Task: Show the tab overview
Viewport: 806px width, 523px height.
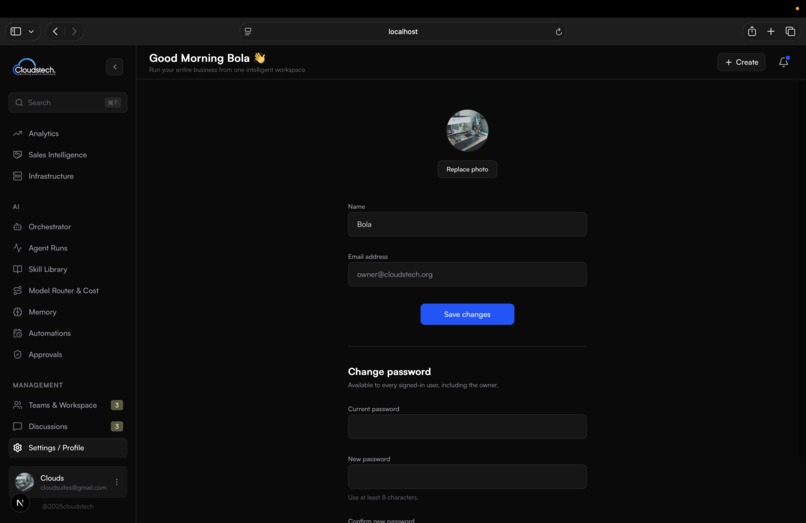Action: pyautogui.click(x=790, y=31)
